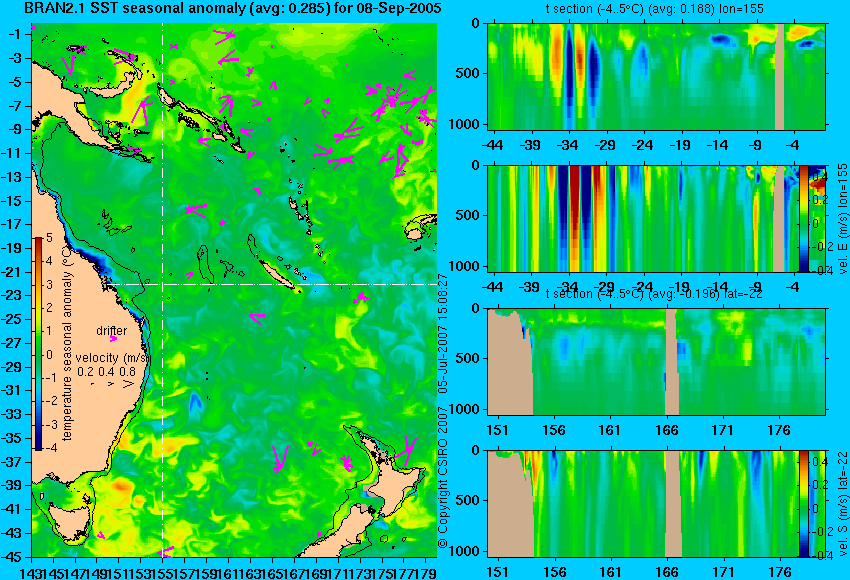Click the 'vel. E (m/s) lon=155' axis label

[843, 218]
